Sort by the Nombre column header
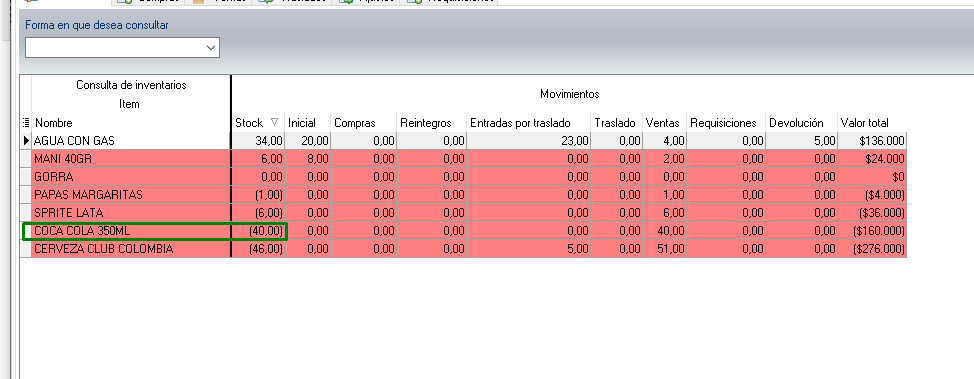The width and height of the screenshot is (974, 379). [x=131, y=123]
